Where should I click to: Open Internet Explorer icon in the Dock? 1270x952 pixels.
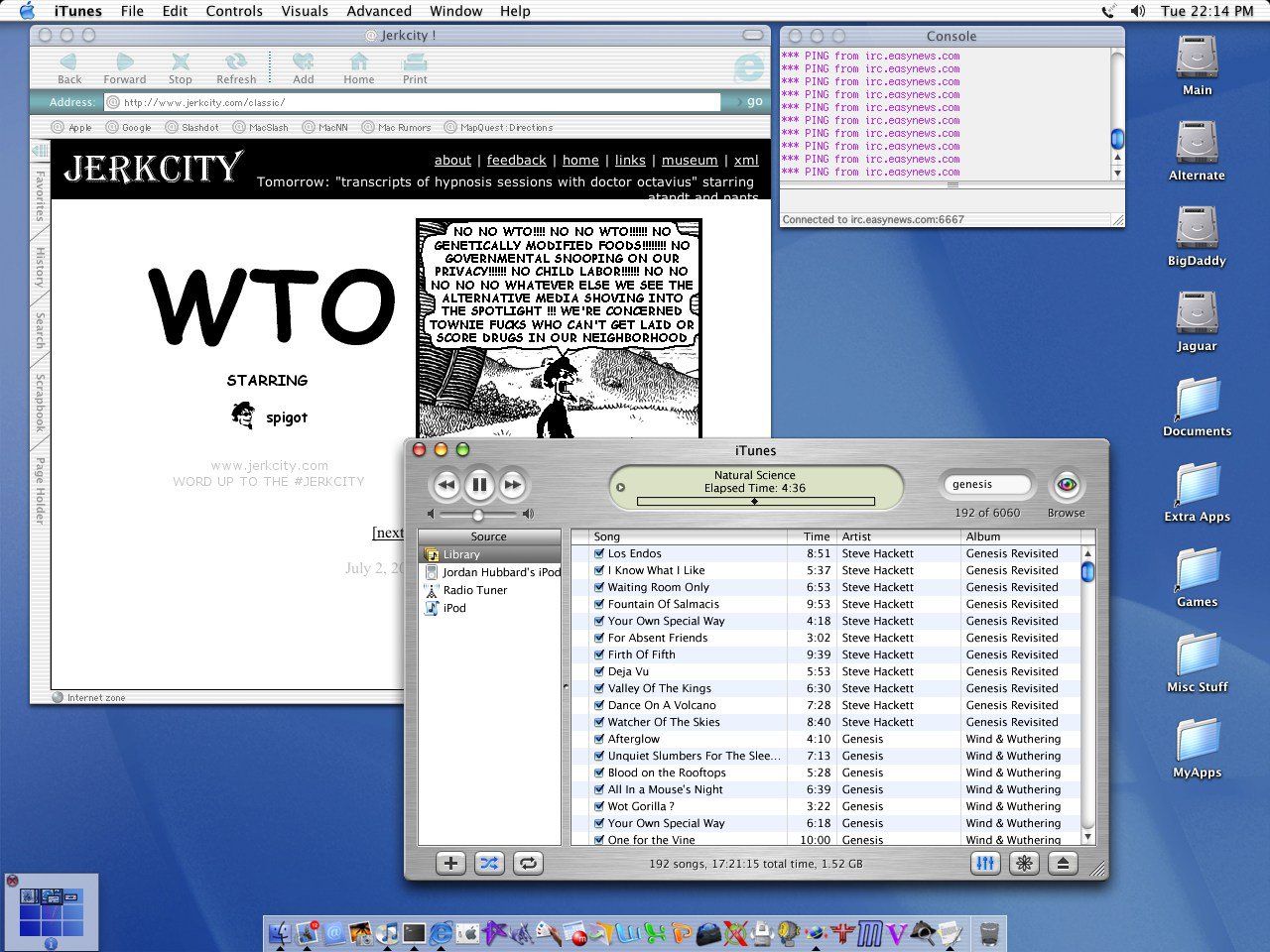click(x=442, y=932)
